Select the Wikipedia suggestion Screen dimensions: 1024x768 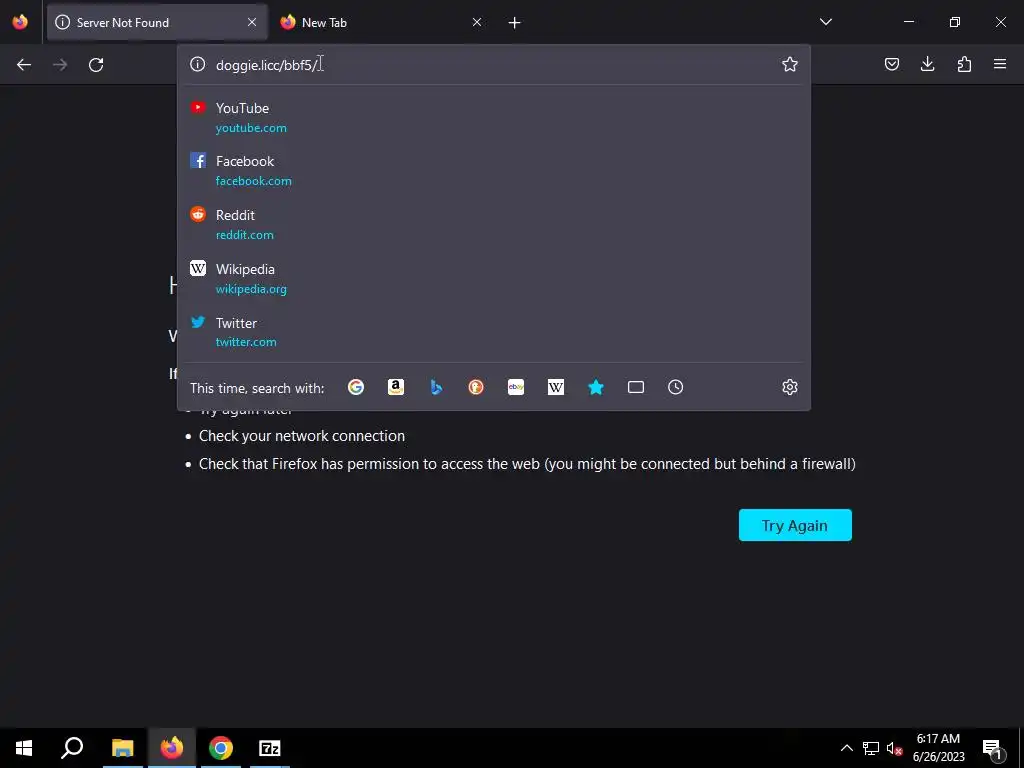(x=494, y=278)
